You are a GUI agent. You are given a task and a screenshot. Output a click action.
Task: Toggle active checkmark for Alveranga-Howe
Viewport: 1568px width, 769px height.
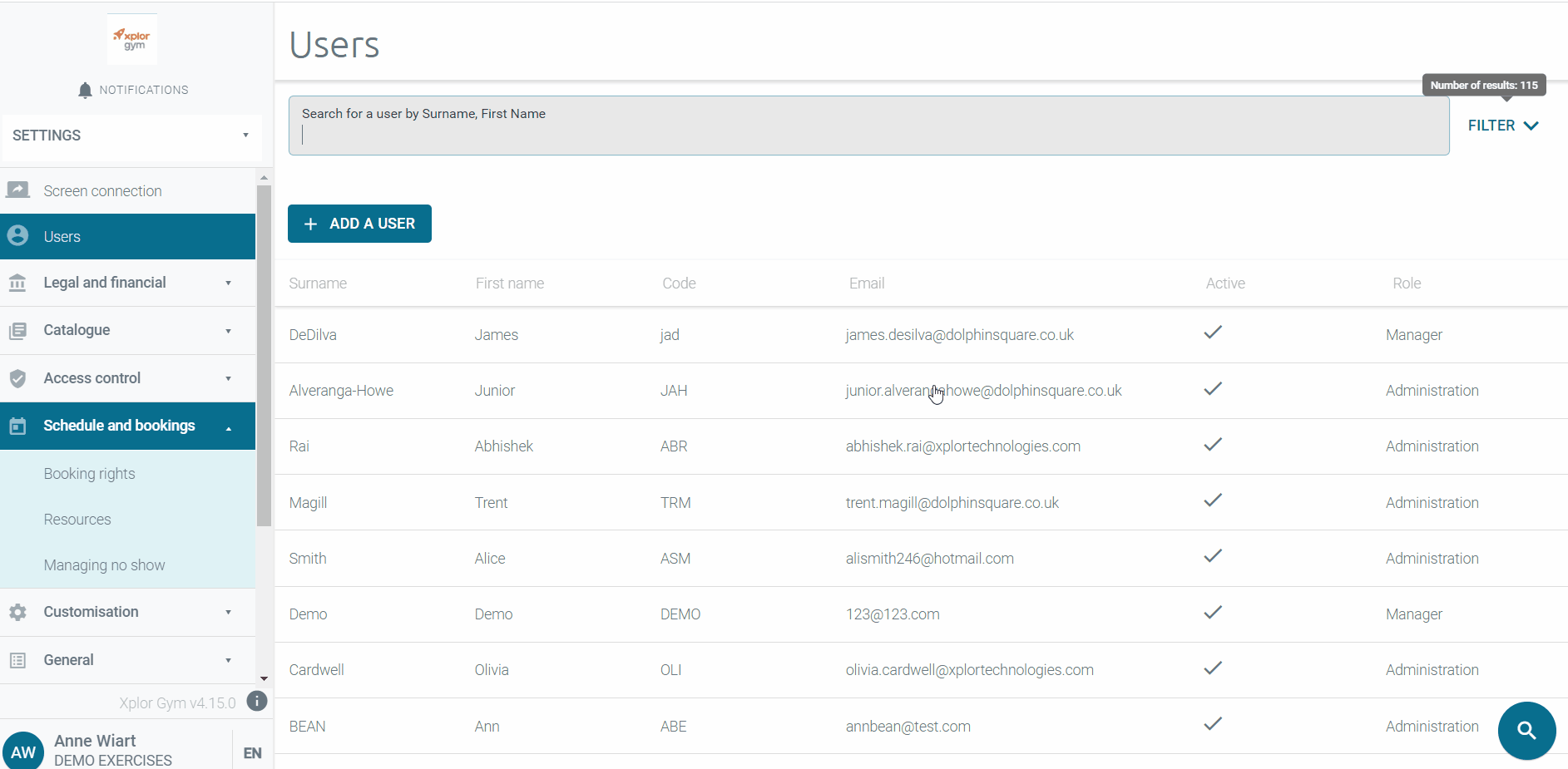(x=1213, y=388)
